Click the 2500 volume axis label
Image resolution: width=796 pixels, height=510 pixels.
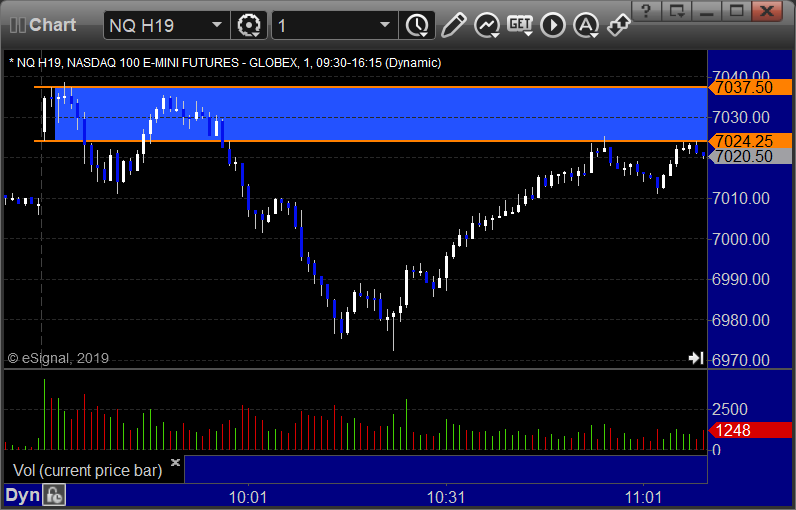(x=729, y=409)
